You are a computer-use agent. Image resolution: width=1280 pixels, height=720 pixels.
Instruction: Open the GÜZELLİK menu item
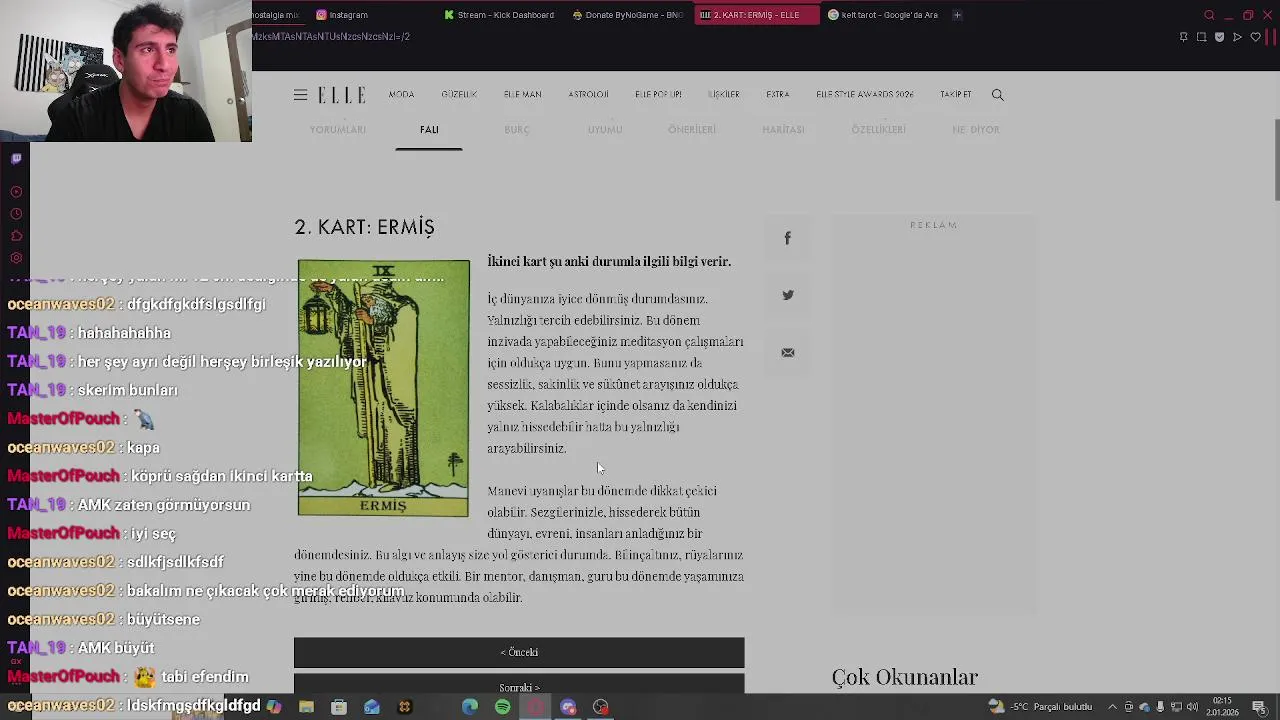[459, 95]
